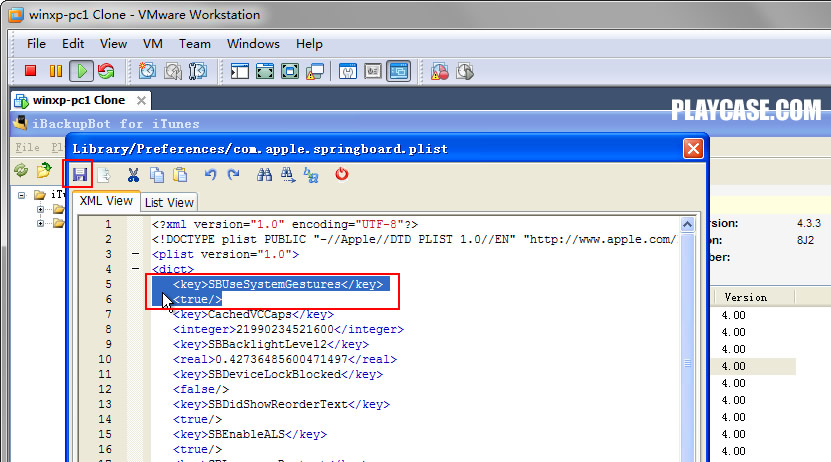Click the Undo arrow icon
Screen dimensions: 831x462
tap(210, 174)
